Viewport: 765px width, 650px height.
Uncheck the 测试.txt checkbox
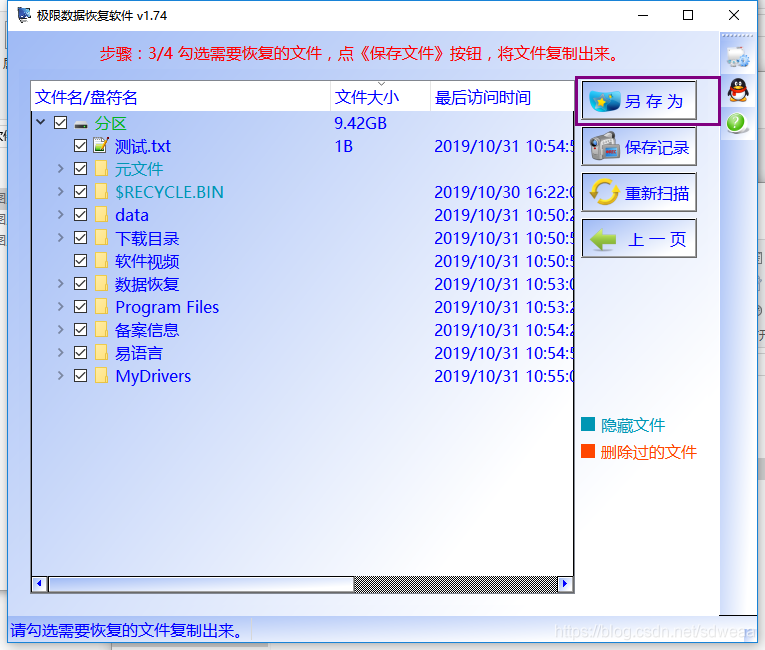pyautogui.click(x=81, y=145)
